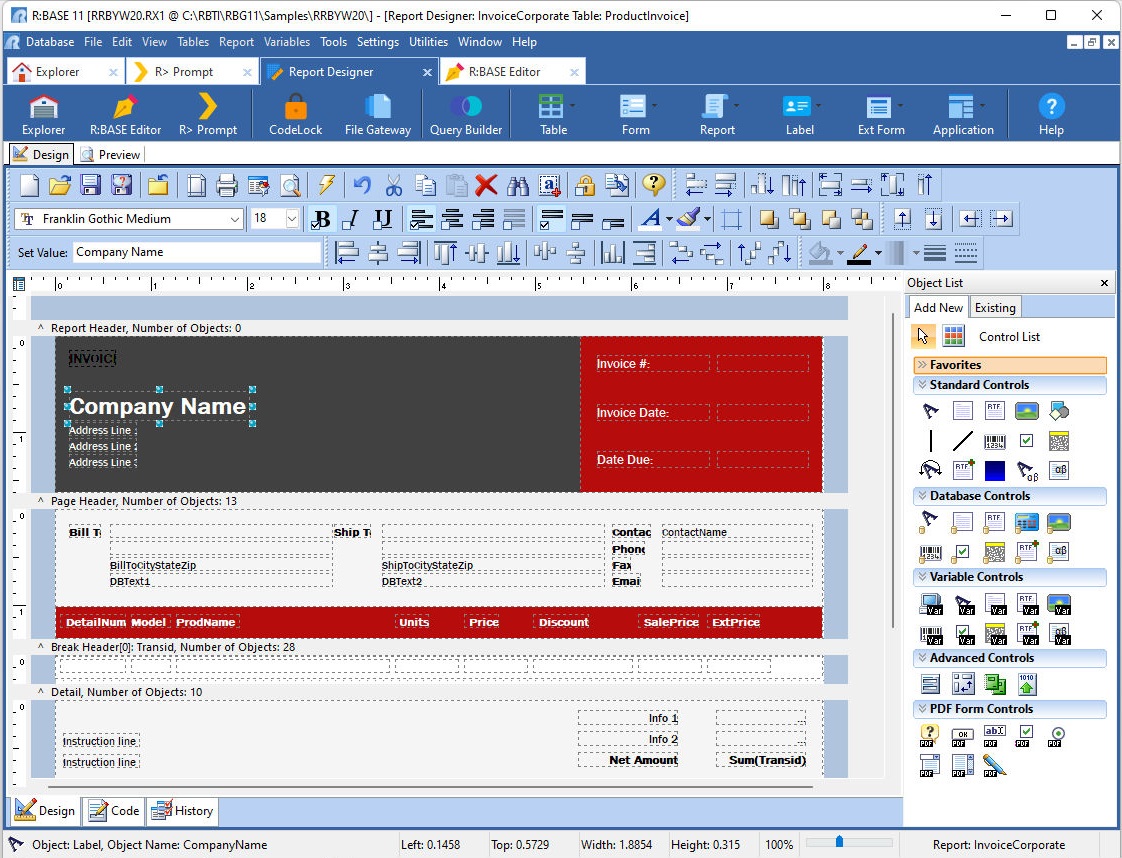Pick the diagonal line control

coord(962,441)
